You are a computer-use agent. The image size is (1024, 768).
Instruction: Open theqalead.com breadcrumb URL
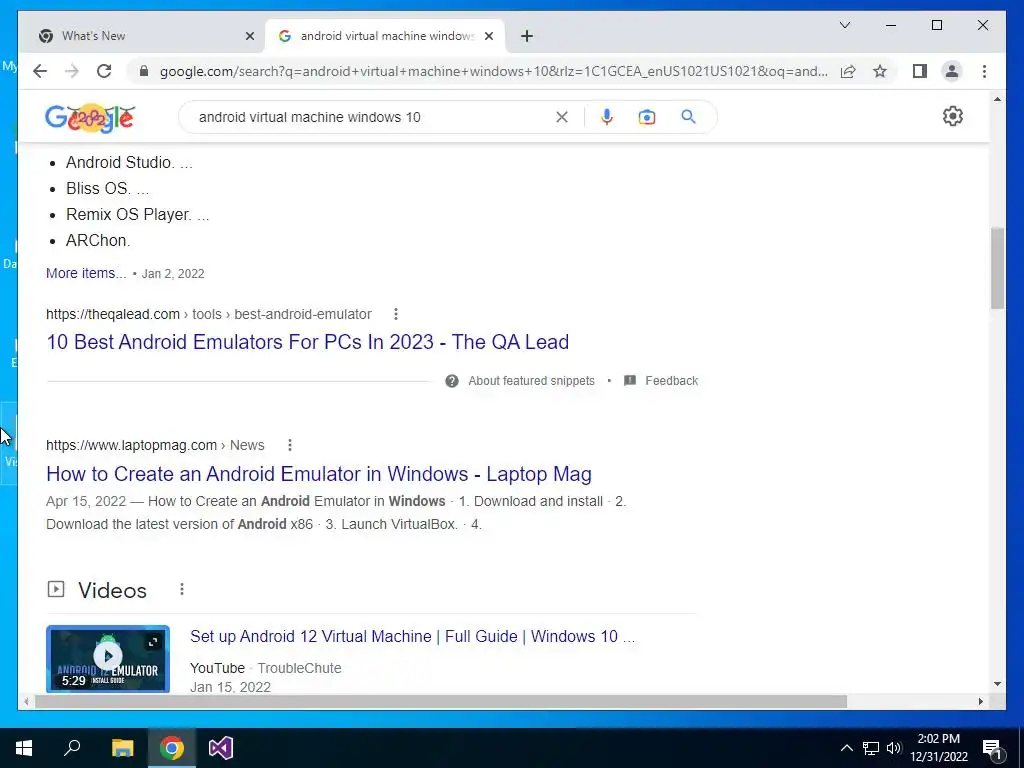[x=208, y=314]
